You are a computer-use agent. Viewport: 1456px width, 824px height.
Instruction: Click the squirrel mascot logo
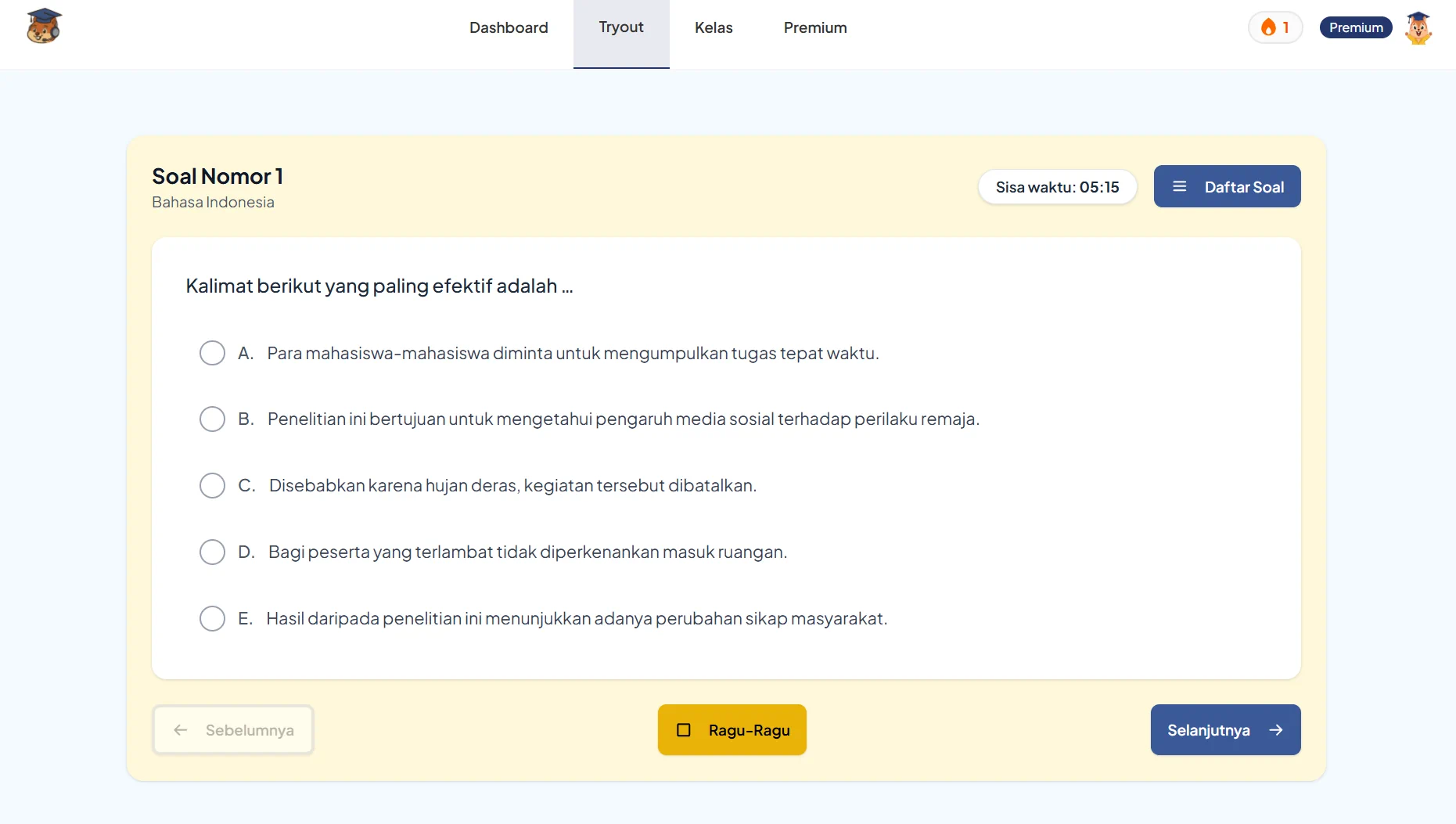tap(44, 27)
